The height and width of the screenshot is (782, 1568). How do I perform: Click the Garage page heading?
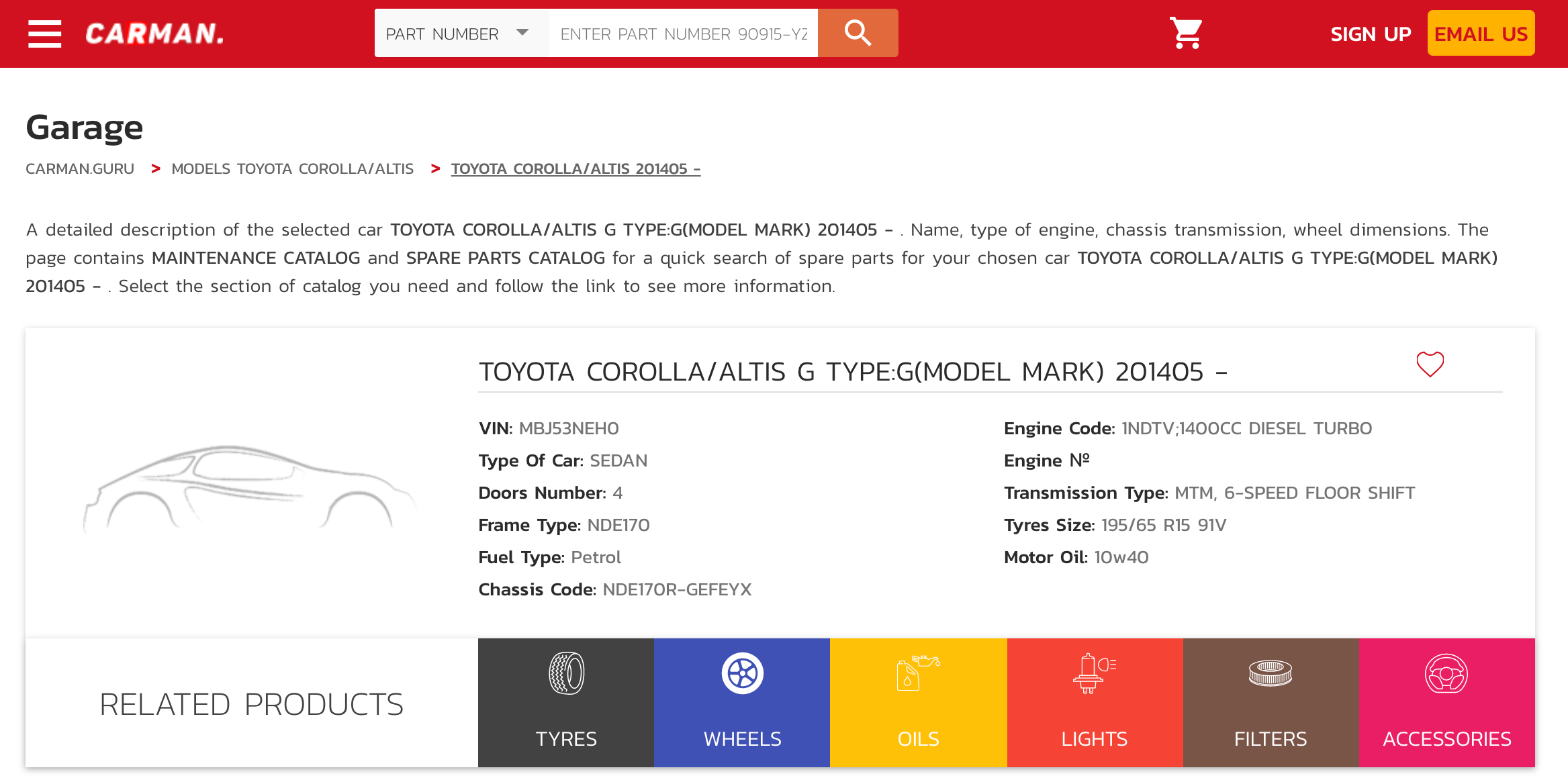(85, 127)
